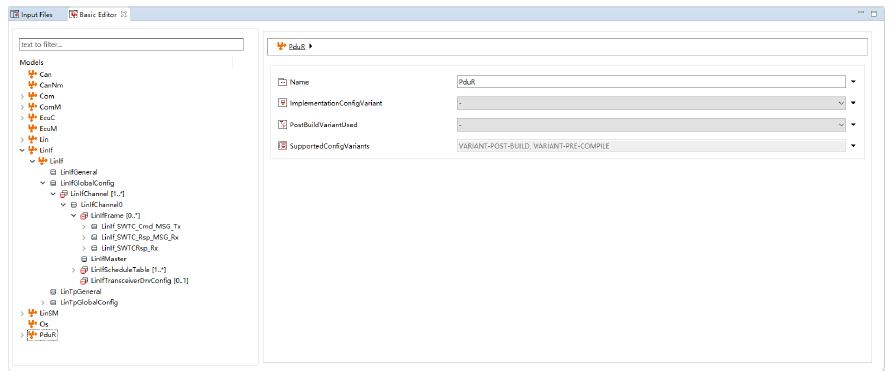The image size is (896, 373).
Task: Collapse the LinIfGlobalConfig node
Action: (x=43, y=183)
